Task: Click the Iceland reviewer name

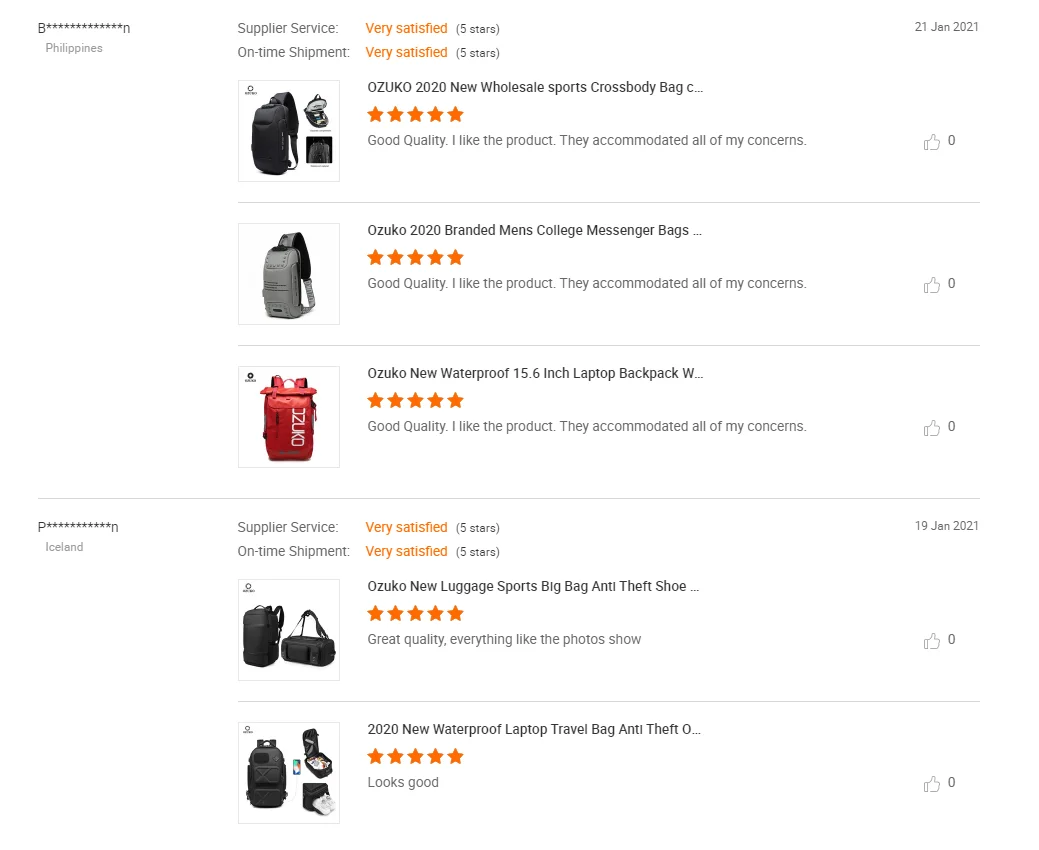Action: (x=78, y=527)
